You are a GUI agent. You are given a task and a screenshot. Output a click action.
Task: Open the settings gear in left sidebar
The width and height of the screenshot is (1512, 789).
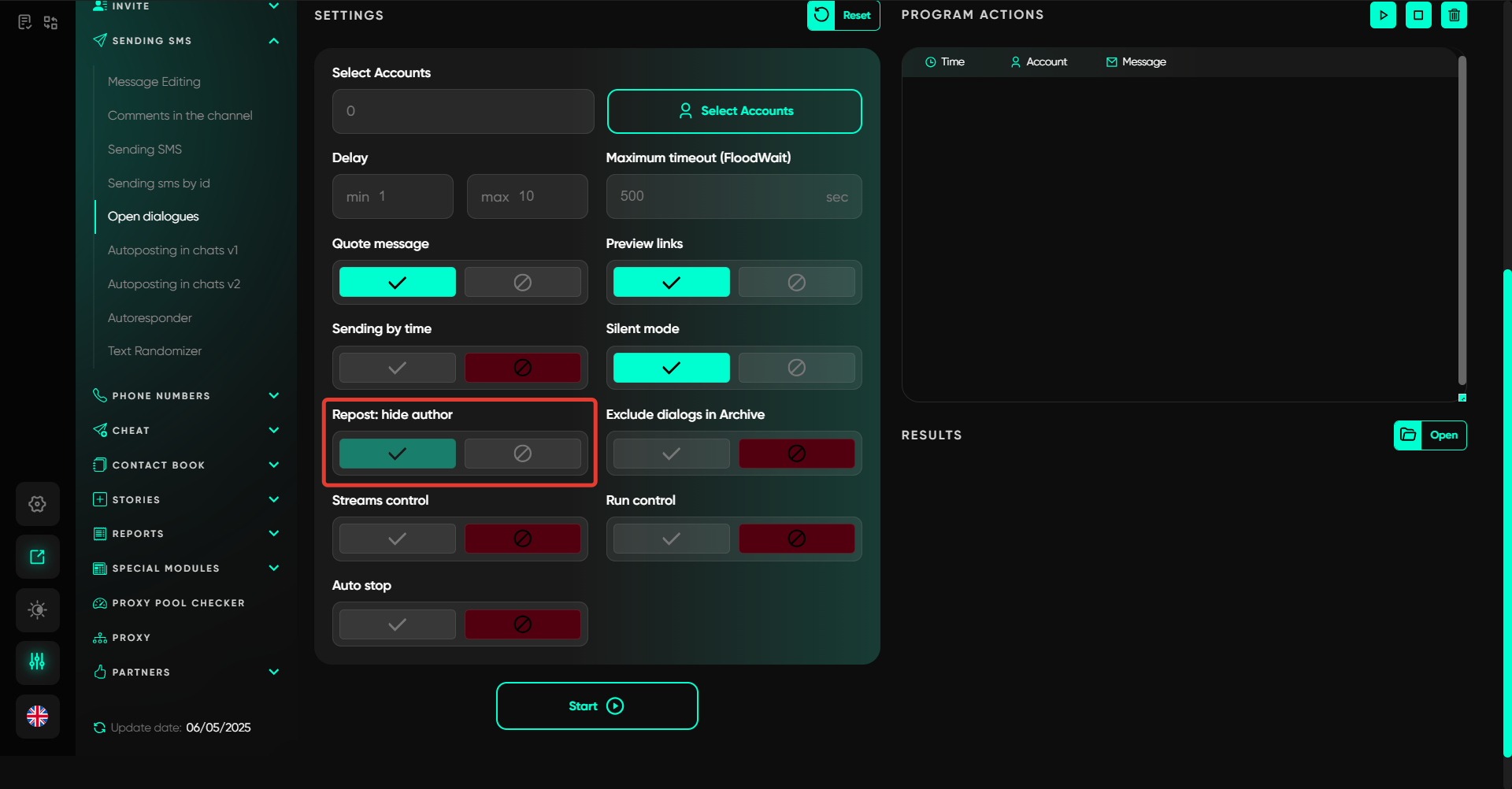pos(37,504)
